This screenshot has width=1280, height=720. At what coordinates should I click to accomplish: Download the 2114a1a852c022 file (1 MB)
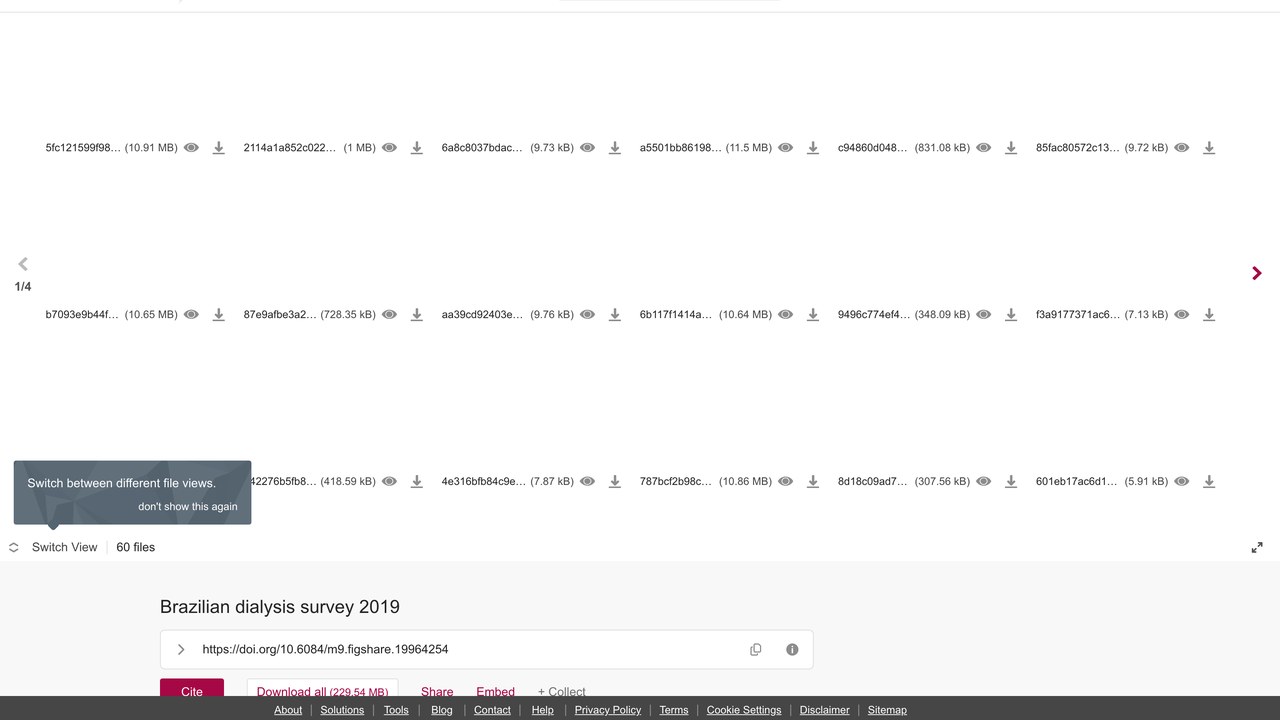tap(416, 148)
